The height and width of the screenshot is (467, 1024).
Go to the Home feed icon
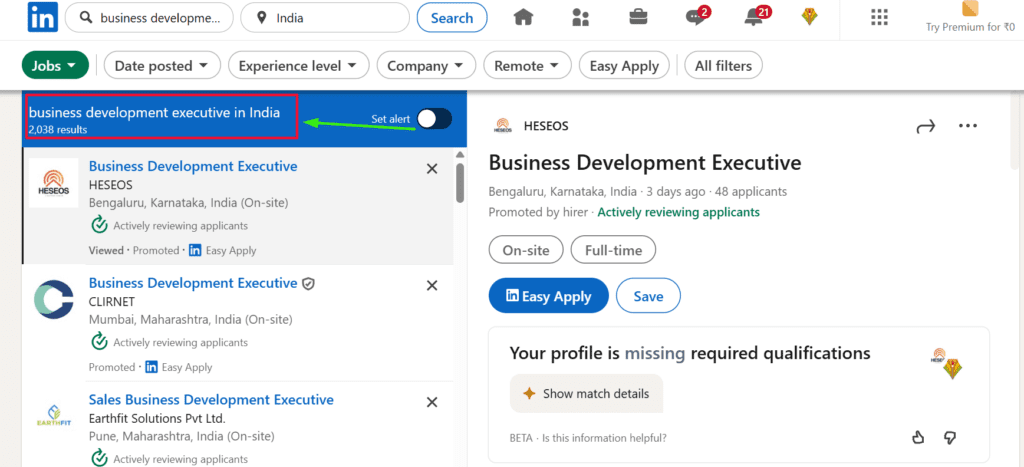click(x=524, y=18)
